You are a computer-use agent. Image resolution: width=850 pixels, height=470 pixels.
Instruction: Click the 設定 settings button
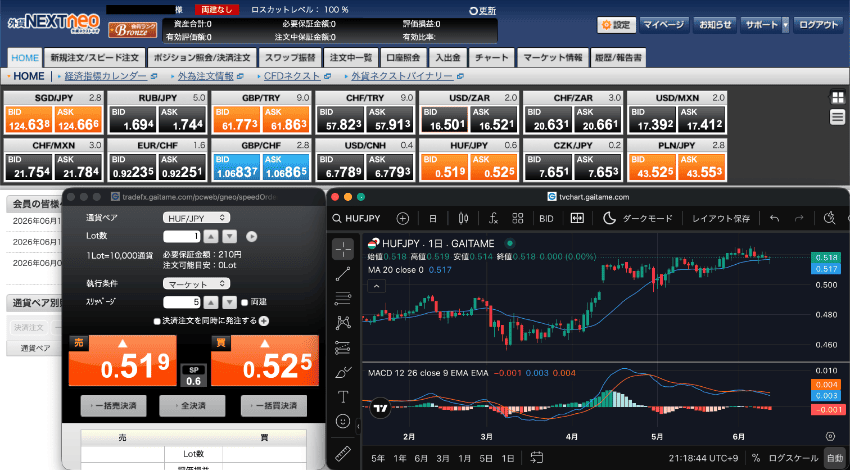tap(616, 25)
